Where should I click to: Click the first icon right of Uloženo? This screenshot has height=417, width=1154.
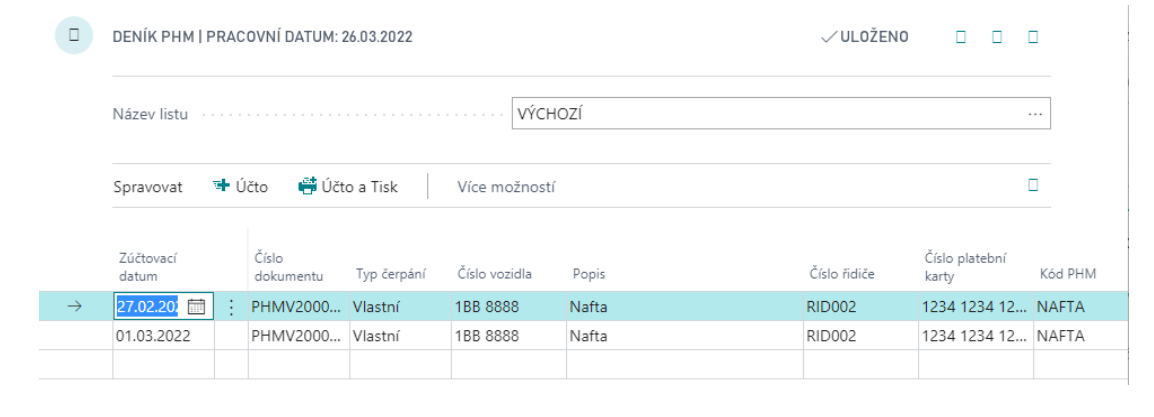click(961, 37)
